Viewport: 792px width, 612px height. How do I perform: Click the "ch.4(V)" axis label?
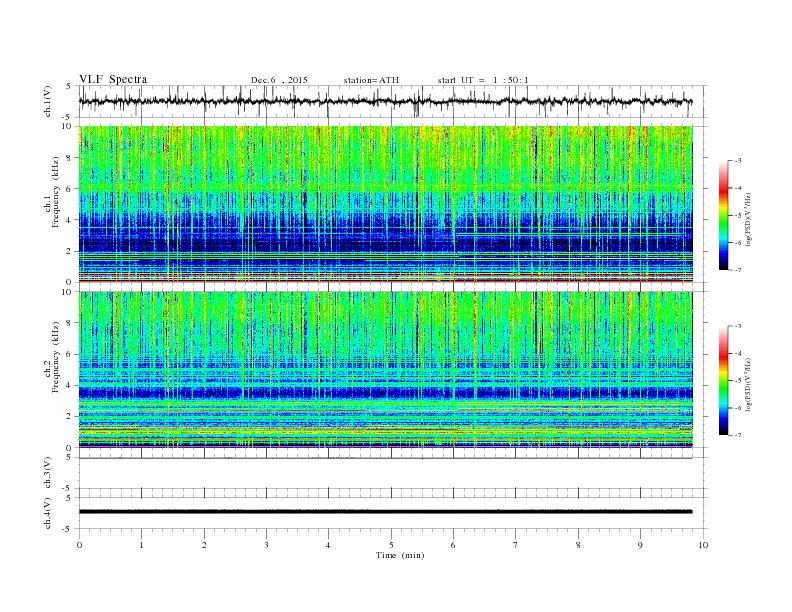[47, 514]
